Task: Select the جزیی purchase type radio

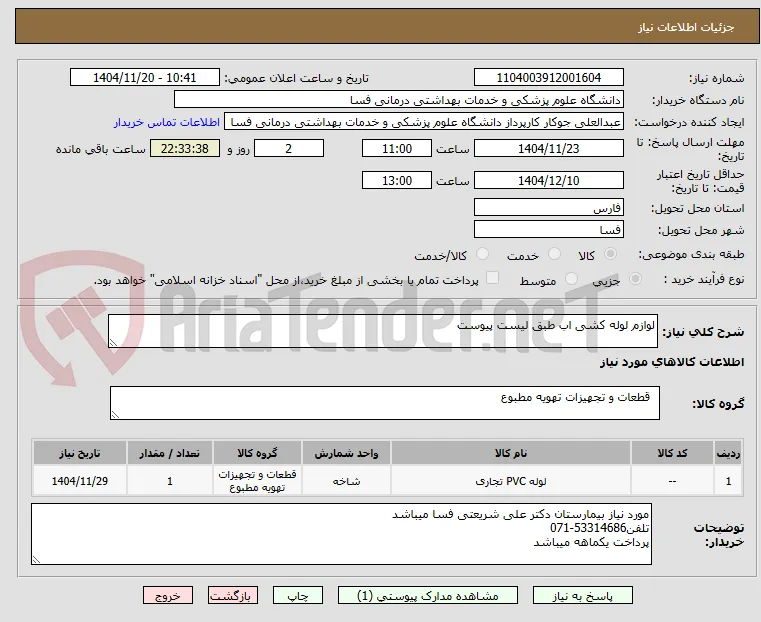Action: (635, 279)
